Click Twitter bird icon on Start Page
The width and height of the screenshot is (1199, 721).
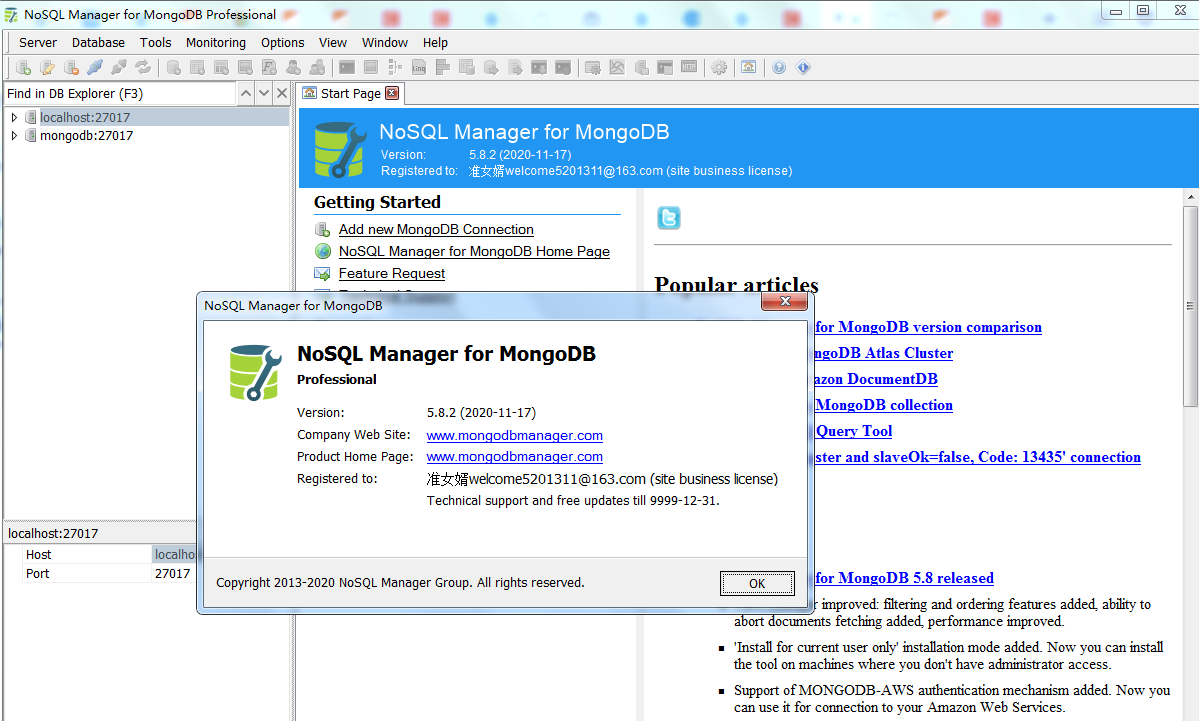tap(669, 218)
